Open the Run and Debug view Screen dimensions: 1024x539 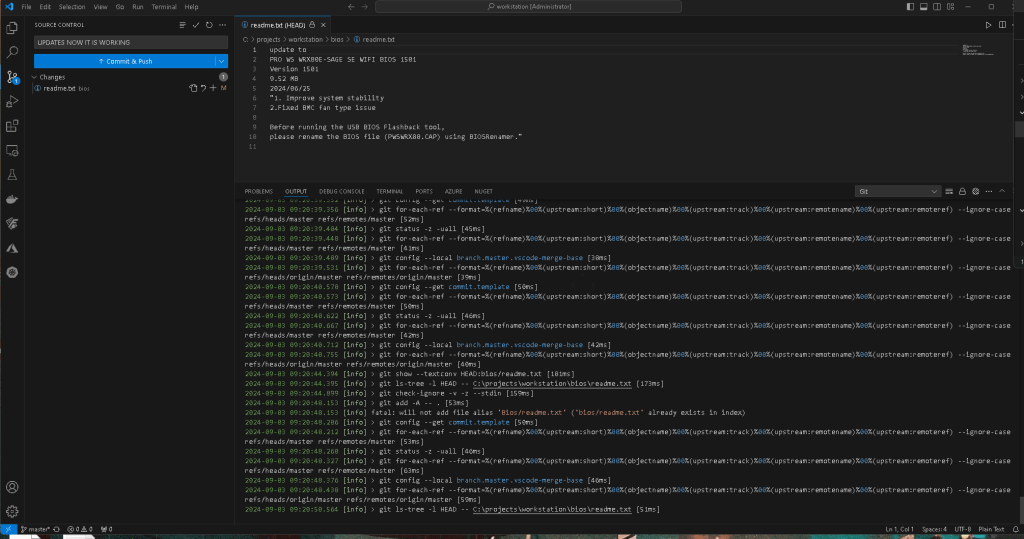click(12, 101)
